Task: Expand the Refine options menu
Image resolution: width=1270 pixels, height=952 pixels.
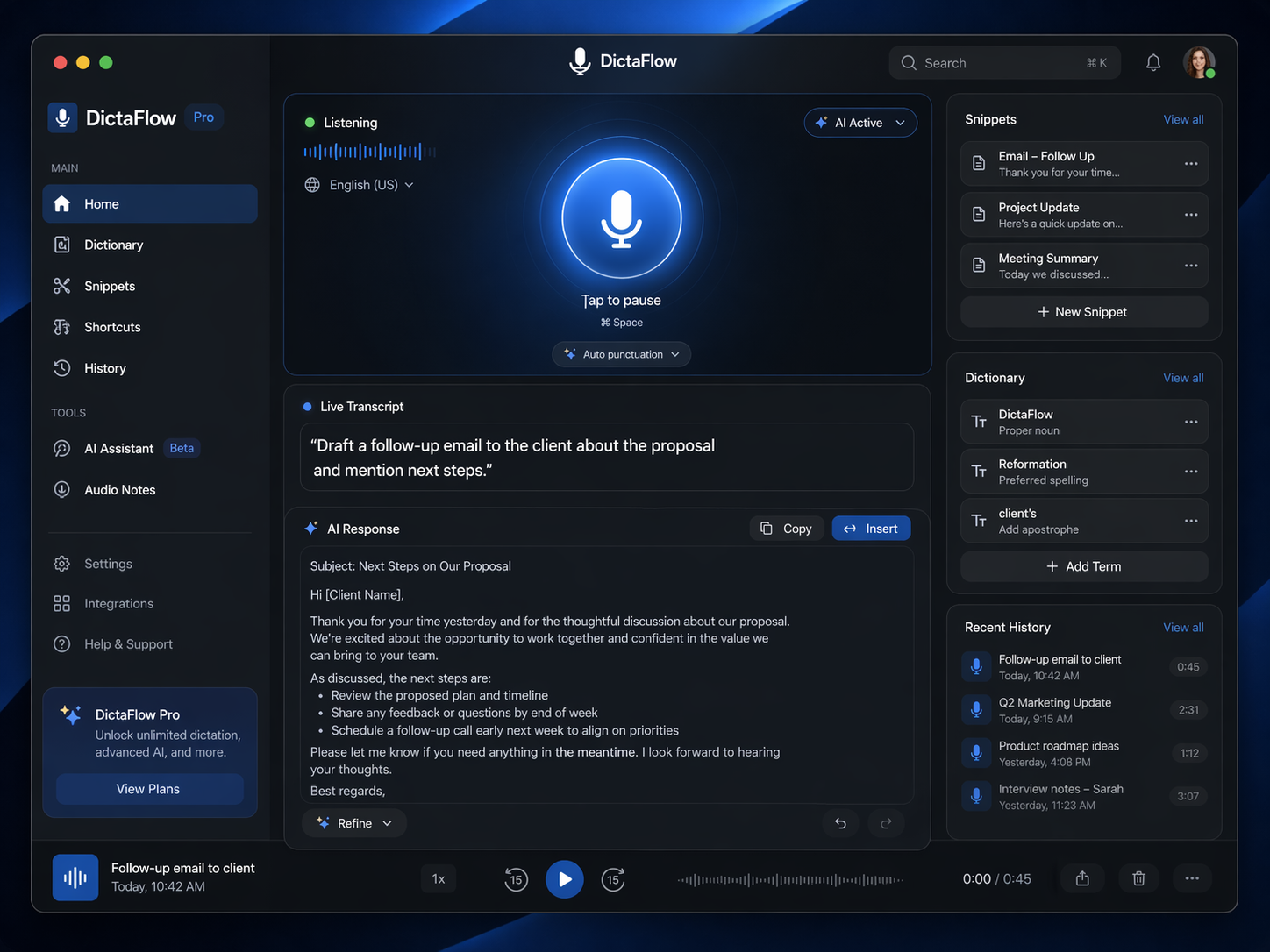Action: click(x=354, y=823)
